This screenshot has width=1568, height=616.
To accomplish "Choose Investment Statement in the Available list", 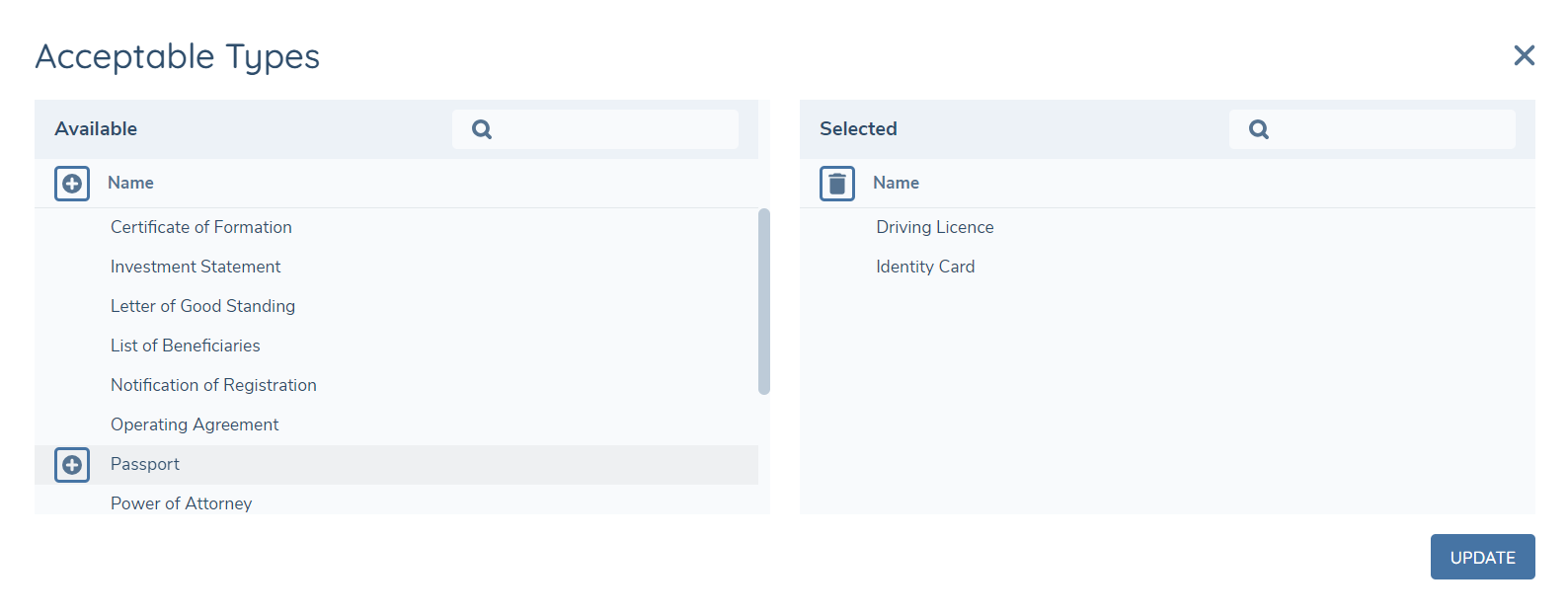I will [x=196, y=267].
